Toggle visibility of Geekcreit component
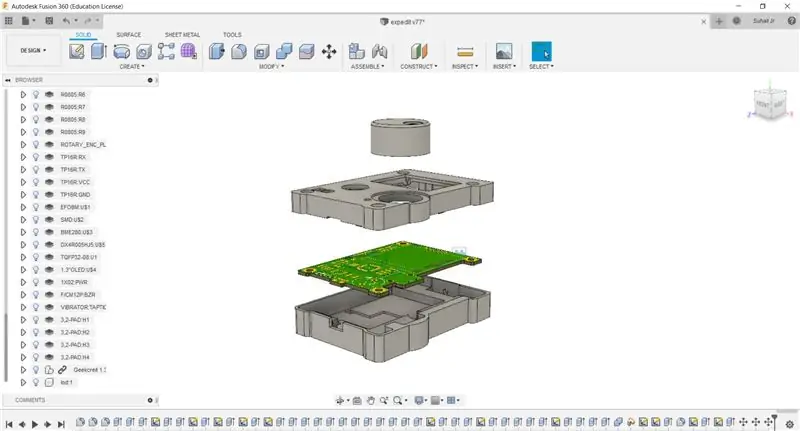 [x=36, y=370]
